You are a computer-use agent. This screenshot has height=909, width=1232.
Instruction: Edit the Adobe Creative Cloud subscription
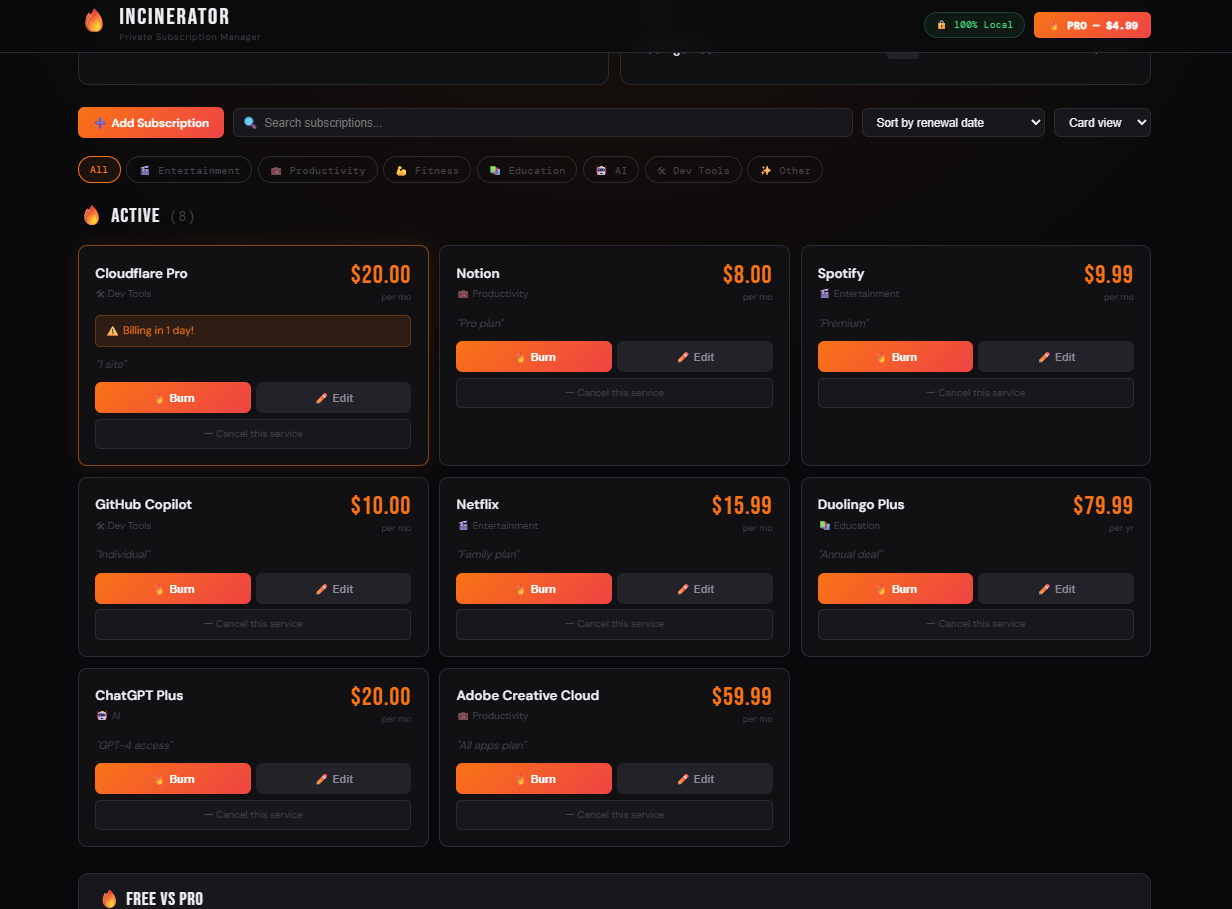(695, 779)
